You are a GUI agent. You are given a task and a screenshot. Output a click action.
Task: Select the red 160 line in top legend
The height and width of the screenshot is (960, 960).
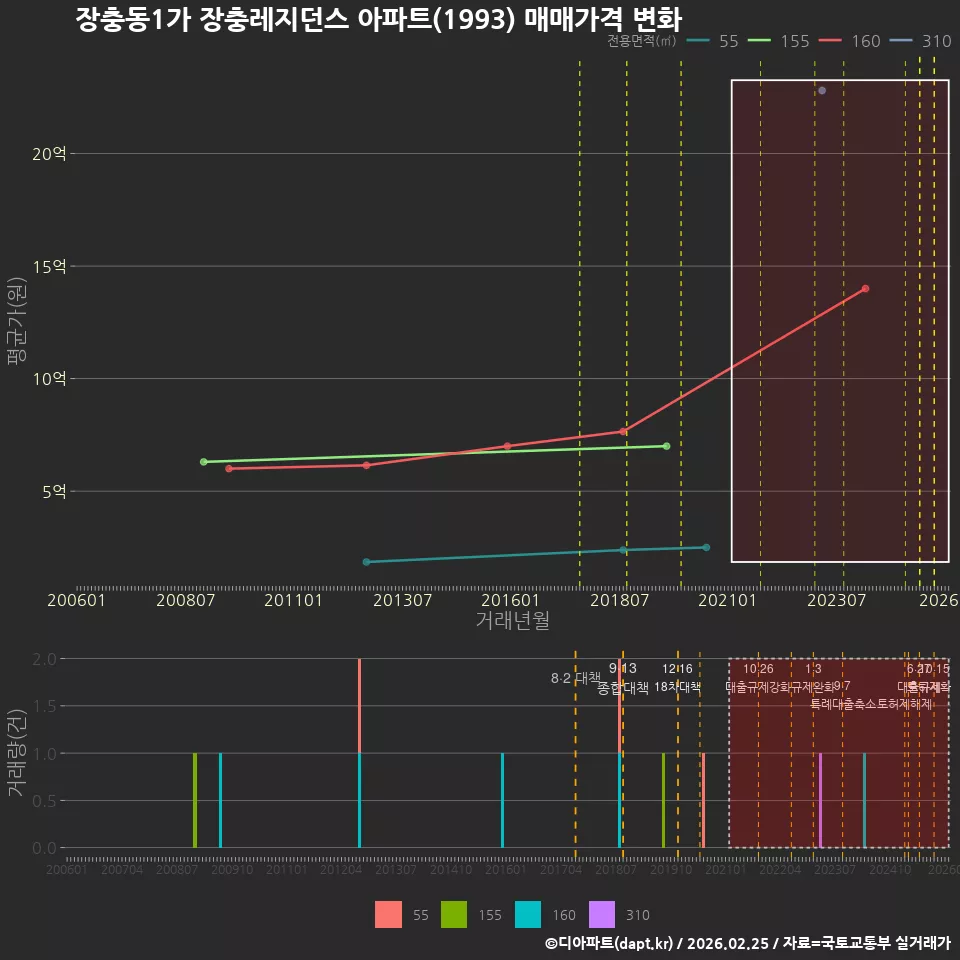830,41
